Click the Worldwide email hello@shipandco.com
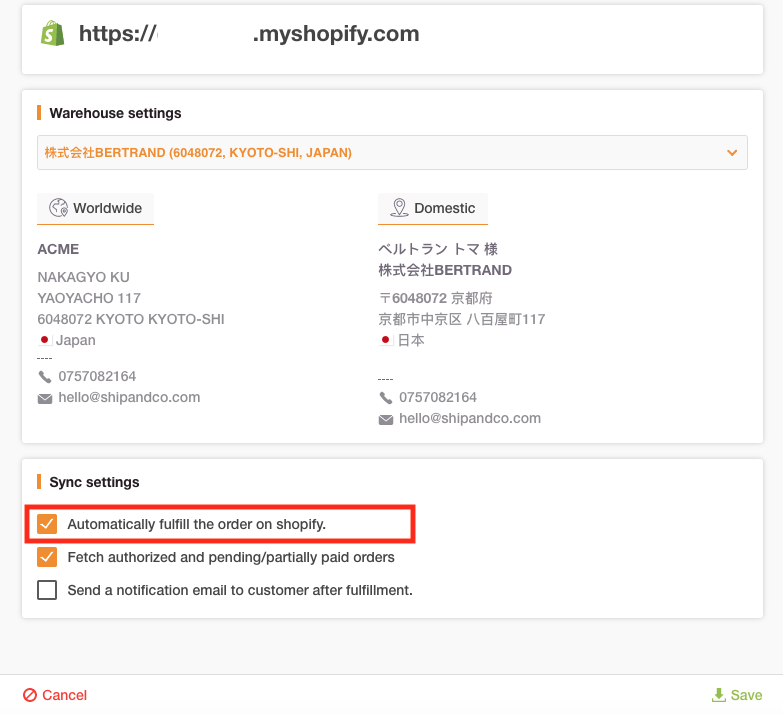The height and width of the screenshot is (714, 783). click(x=129, y=397)
